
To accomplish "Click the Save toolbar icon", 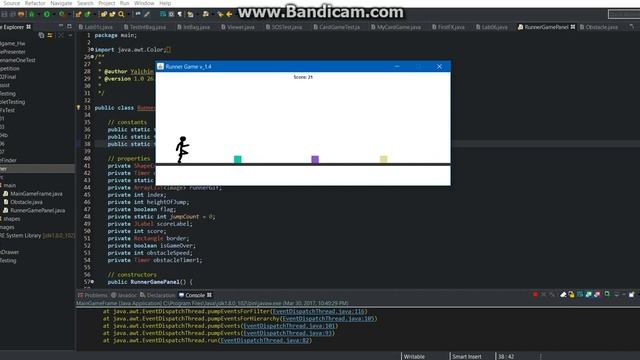I will (4, 14).
